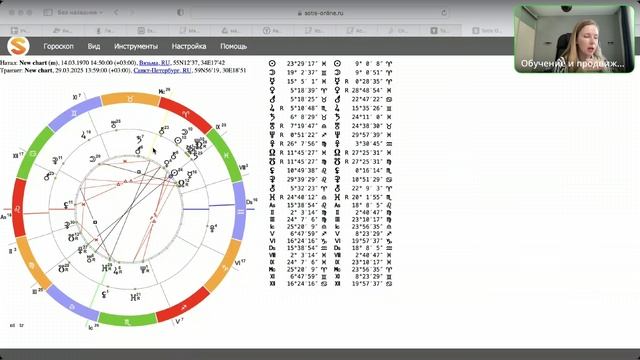The image size is (640, 360).
Task: Click the sotis-online.ru address bar
Action: pos(320,13)
